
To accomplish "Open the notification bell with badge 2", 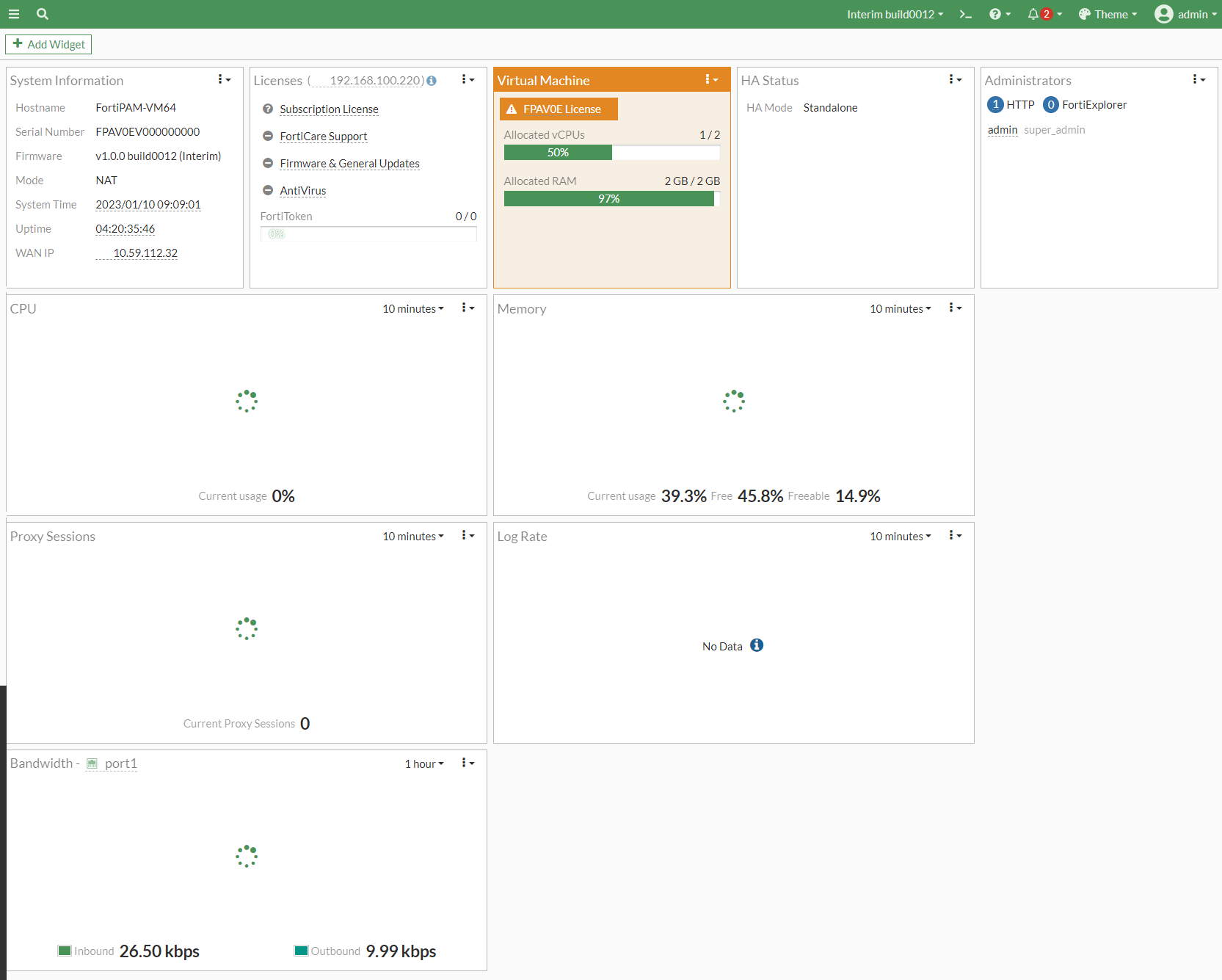I will tap(1034, 14).
